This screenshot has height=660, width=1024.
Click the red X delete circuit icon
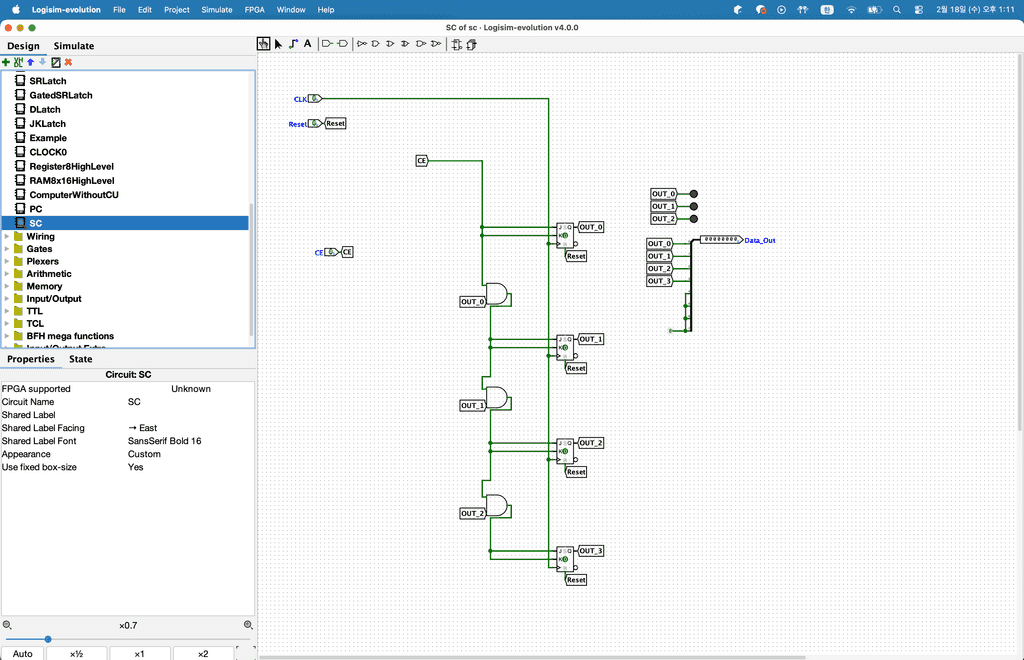point(69,62)
